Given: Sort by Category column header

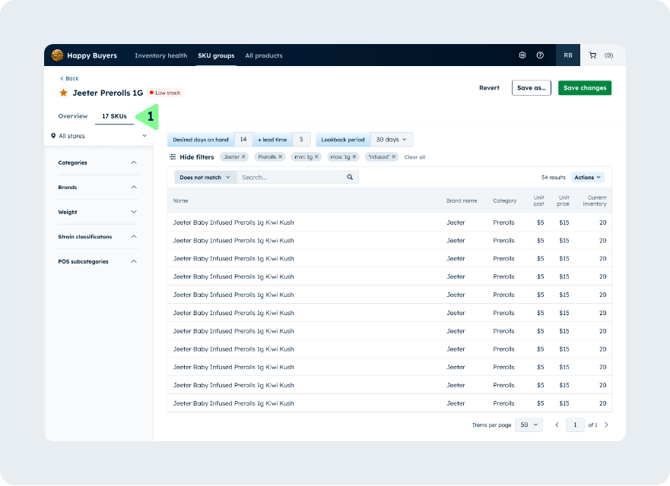Looking at the screenshot, I should tap(505, 200).
